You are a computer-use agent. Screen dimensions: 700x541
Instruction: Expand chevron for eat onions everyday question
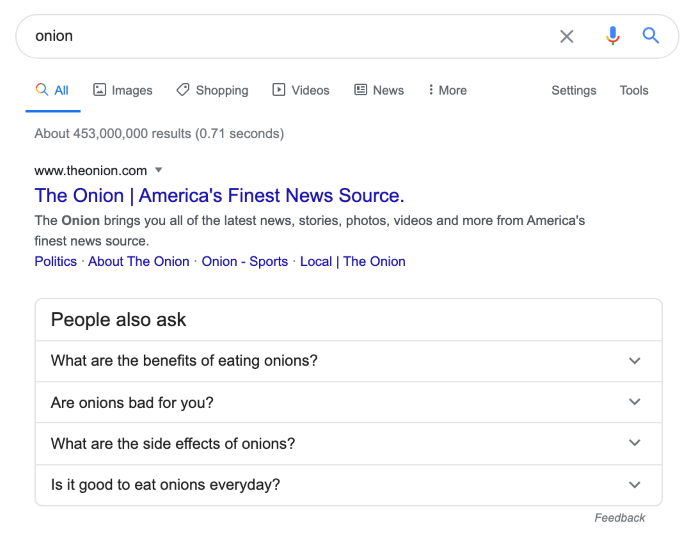(x=634, y=485)
